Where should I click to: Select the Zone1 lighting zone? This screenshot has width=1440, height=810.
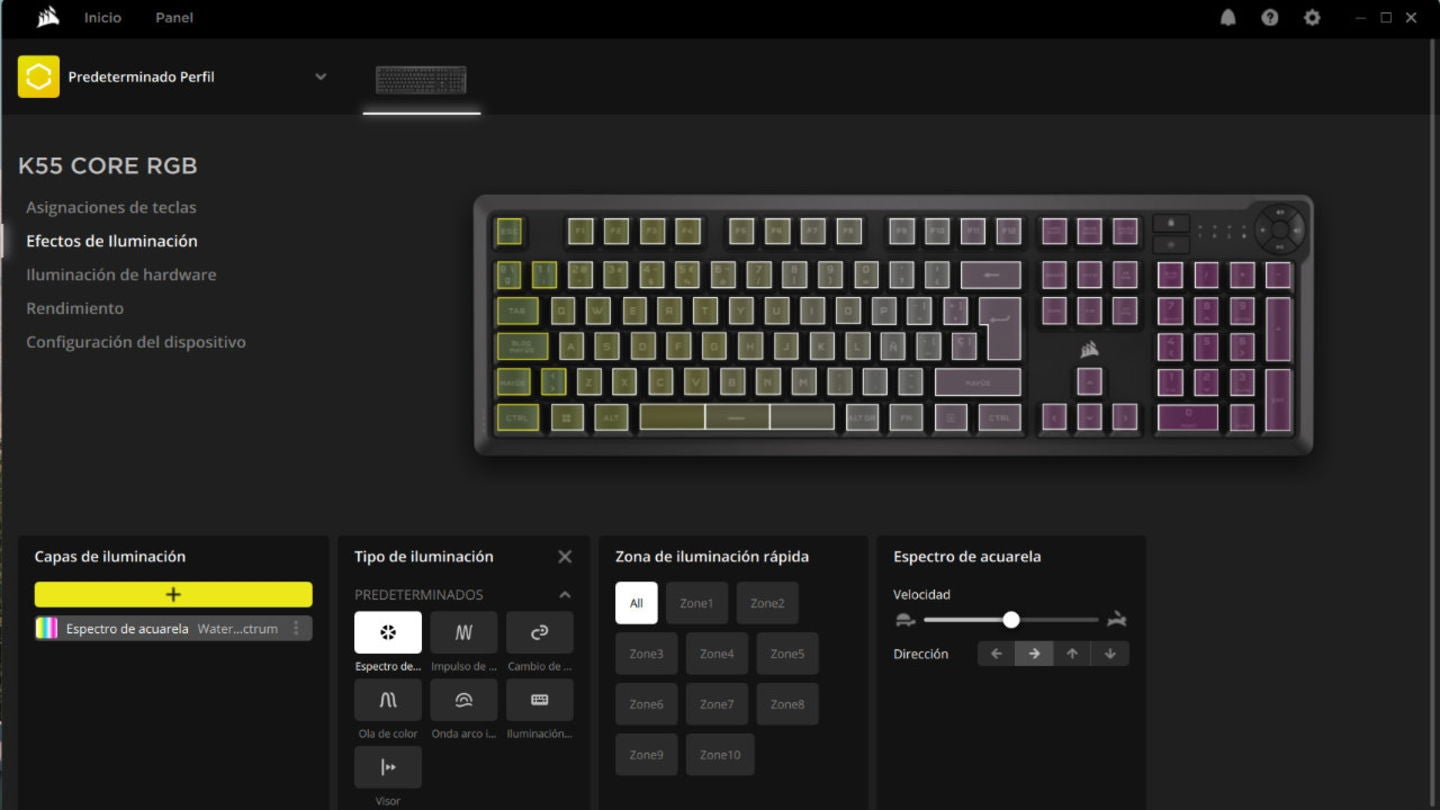pos(696,602)
